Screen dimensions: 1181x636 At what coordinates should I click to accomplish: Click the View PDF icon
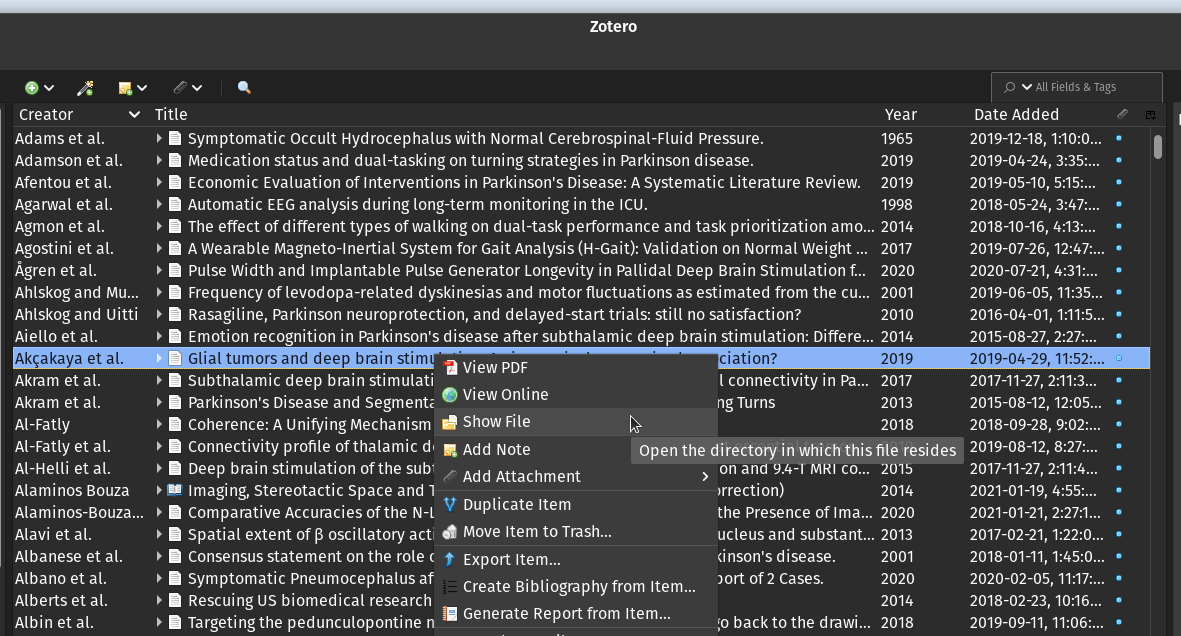pyautogui.click(x=450, y=368)
